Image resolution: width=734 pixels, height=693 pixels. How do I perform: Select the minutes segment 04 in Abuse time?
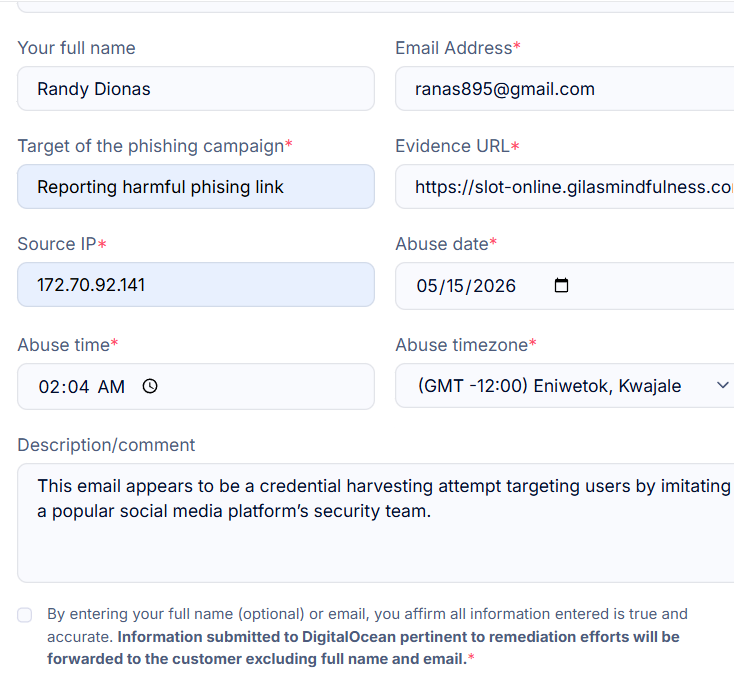[77, 387]
